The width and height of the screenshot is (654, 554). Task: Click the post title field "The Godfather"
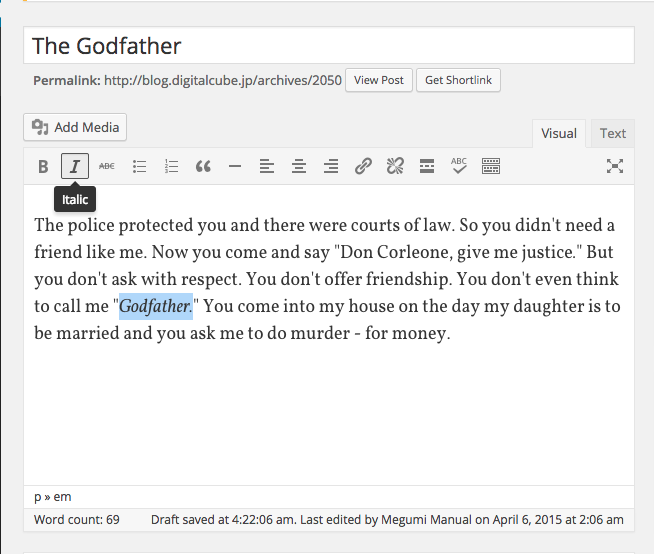pyautogui.click(x=329, y=46)
